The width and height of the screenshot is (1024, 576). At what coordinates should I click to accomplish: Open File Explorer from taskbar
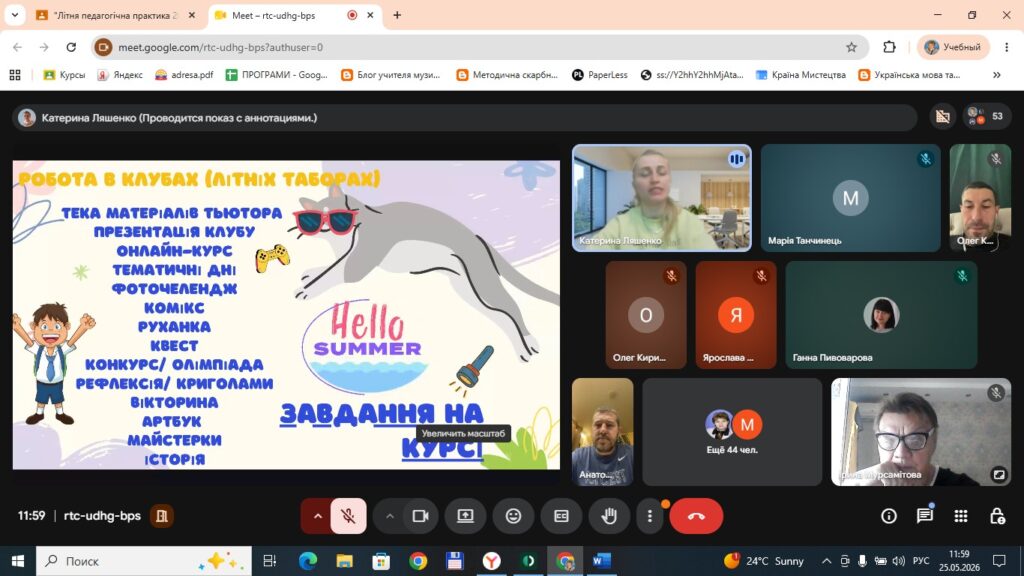point(344,561)
